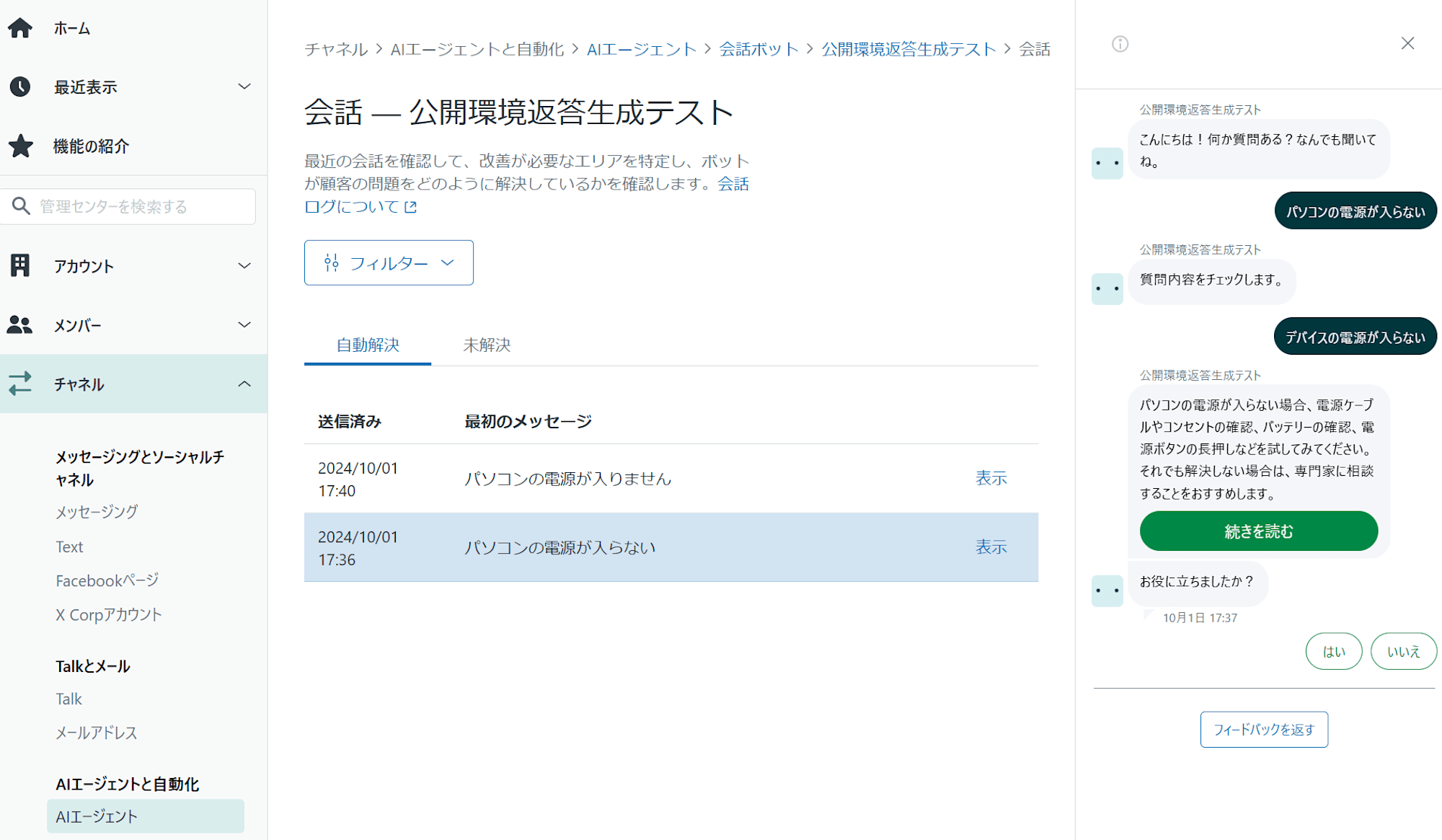Click the 会話ログについて link
Viewport: 1442px width, 840px height.
[353, 206]
